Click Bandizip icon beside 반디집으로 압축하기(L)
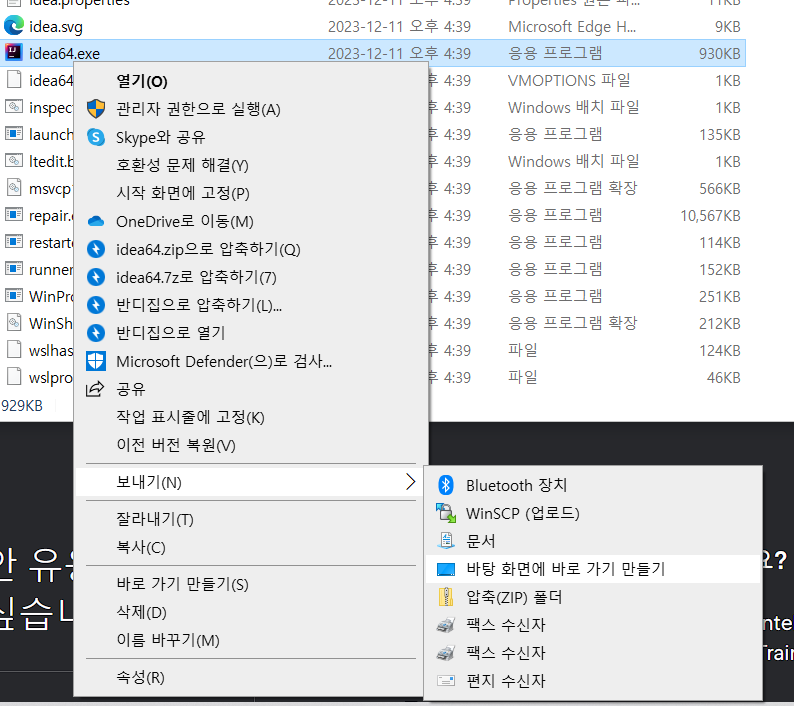The height and width of the screenshot is (706, 794). [x=96, y=305]
